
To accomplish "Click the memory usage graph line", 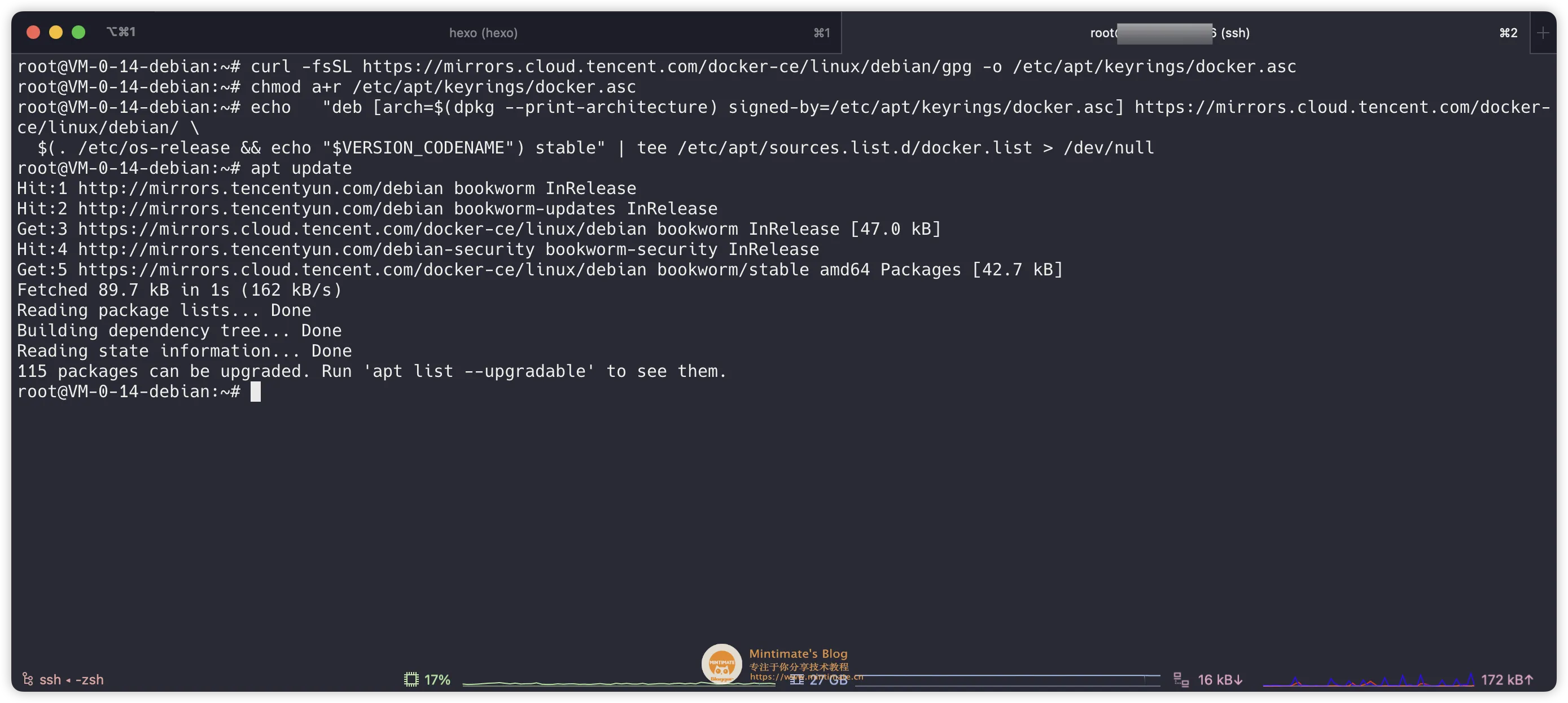I will point(1008,679).
